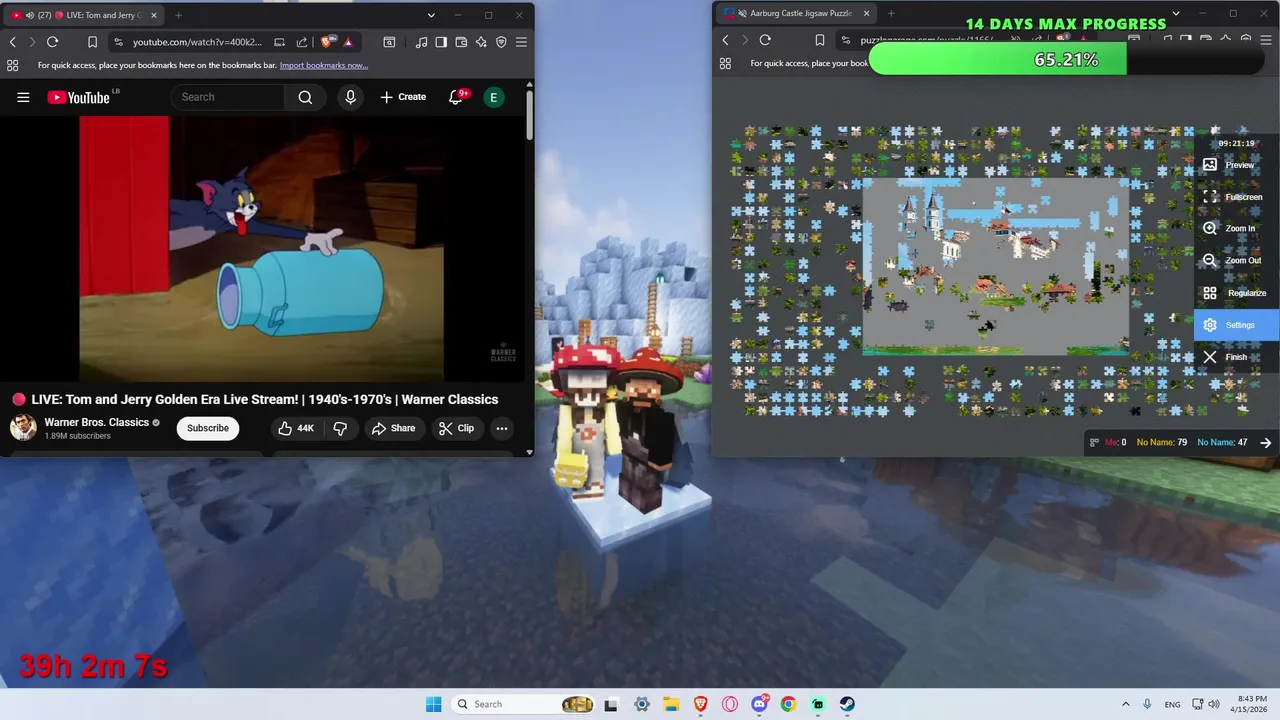Screen dimensions: 1280x720
Task: Open File Explorer from the taskbar
Action: [x=671, y=704]
